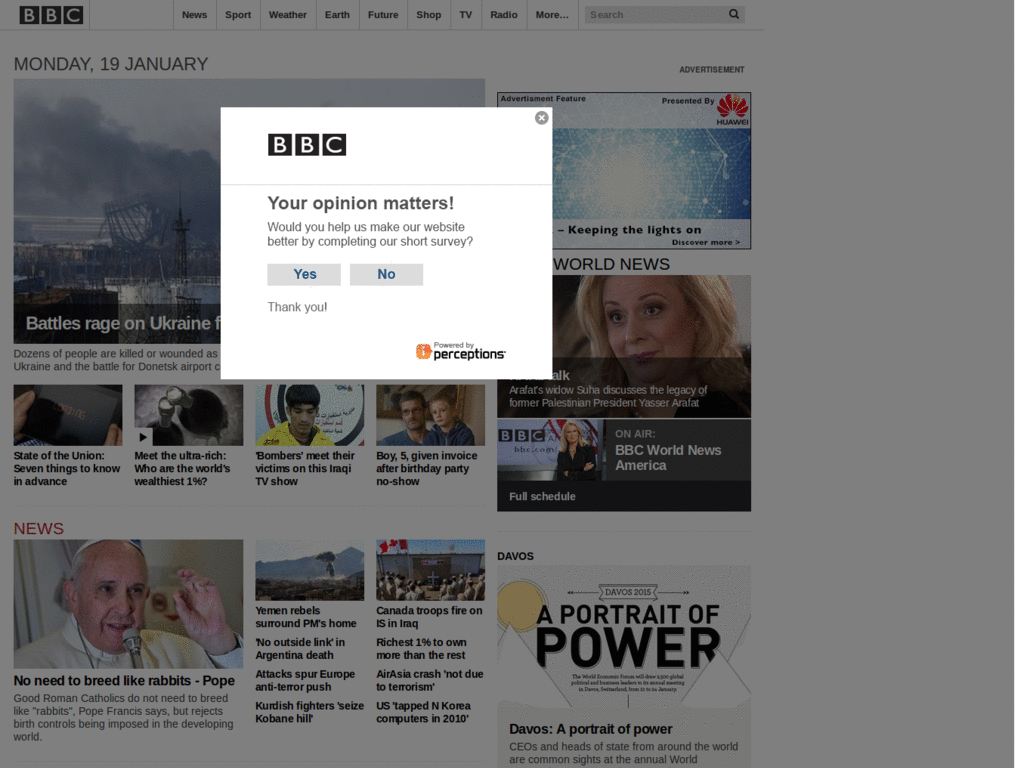Open the Earth menu item
This screenshot has width=1024, height=768.
(337, 14)
